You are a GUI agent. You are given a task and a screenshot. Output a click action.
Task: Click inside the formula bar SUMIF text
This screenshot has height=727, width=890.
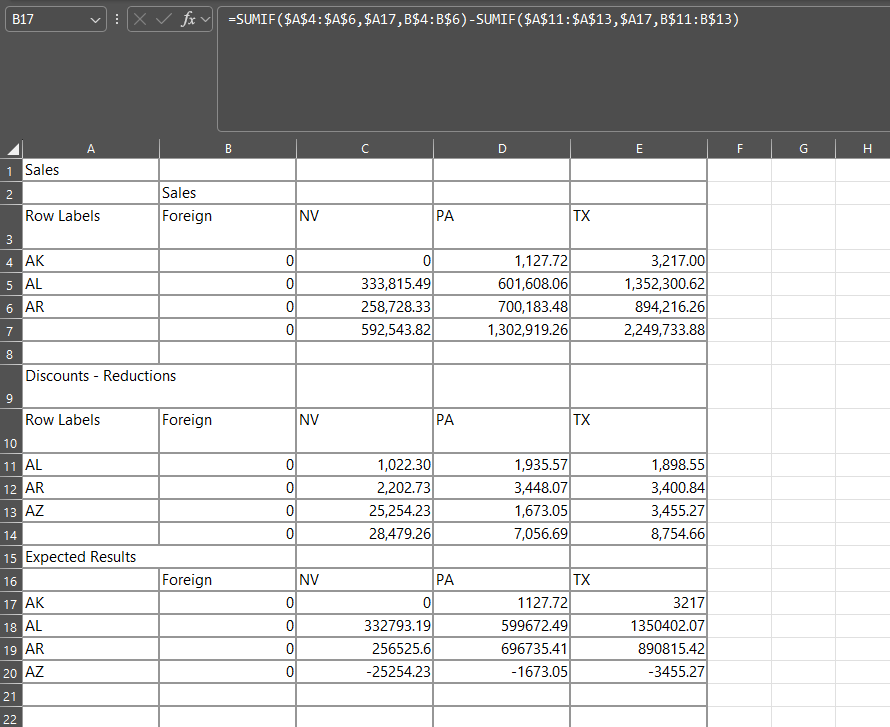484,19
